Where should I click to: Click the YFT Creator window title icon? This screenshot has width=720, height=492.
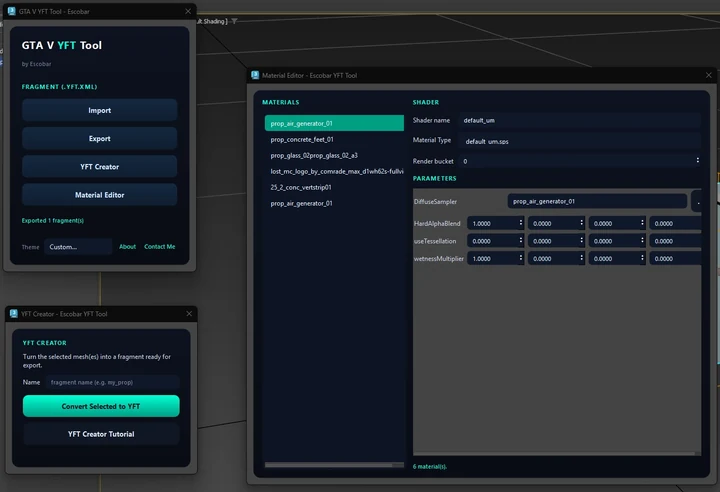click(x=13, y=314)
